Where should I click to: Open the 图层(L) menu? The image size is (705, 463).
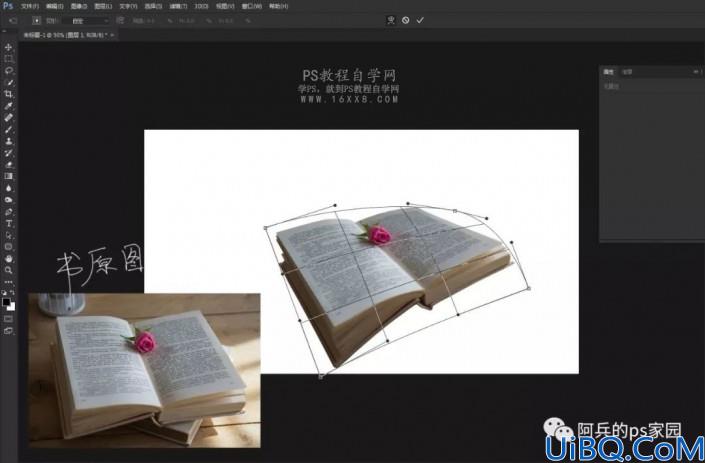click(x=103, y=6)
